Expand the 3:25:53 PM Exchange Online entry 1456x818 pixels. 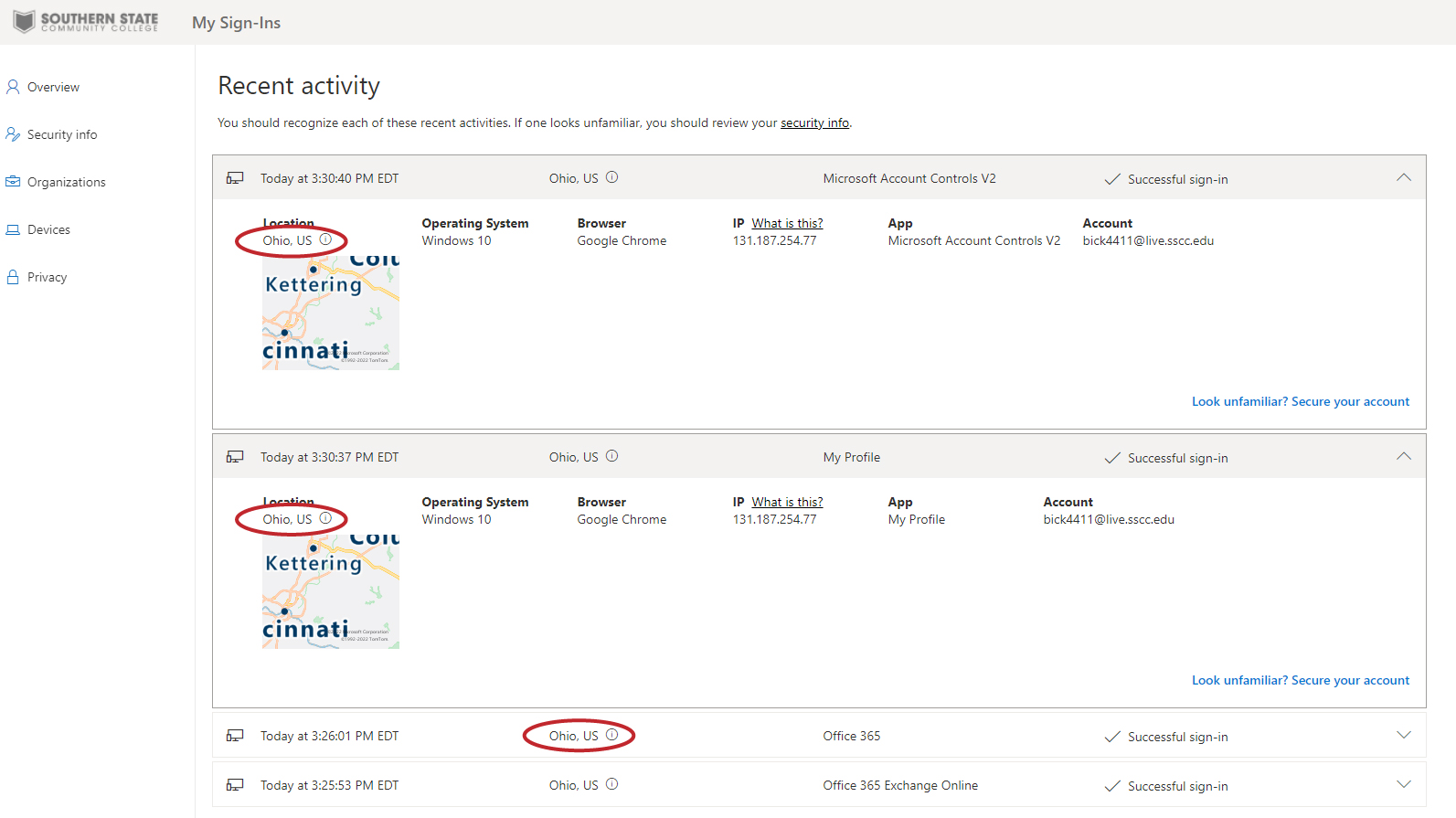[x=1404, y=784]
